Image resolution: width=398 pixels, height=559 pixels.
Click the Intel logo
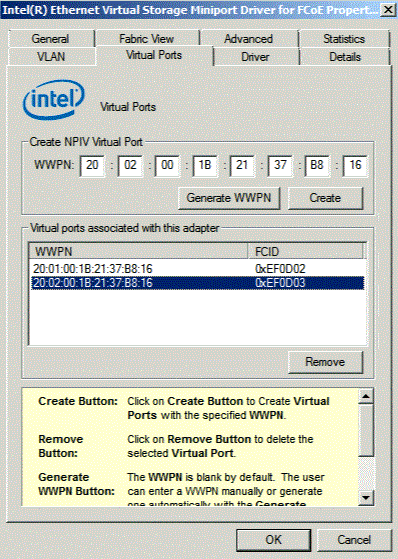(x=54, y=99)
